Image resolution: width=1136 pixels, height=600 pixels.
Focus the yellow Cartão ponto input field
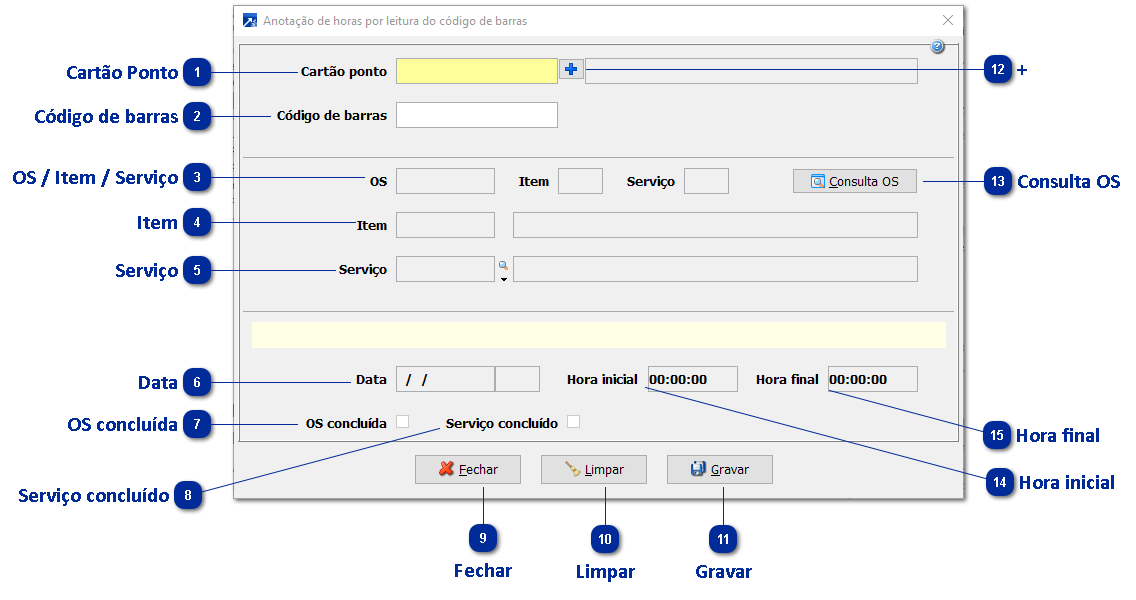pos(476,70)
